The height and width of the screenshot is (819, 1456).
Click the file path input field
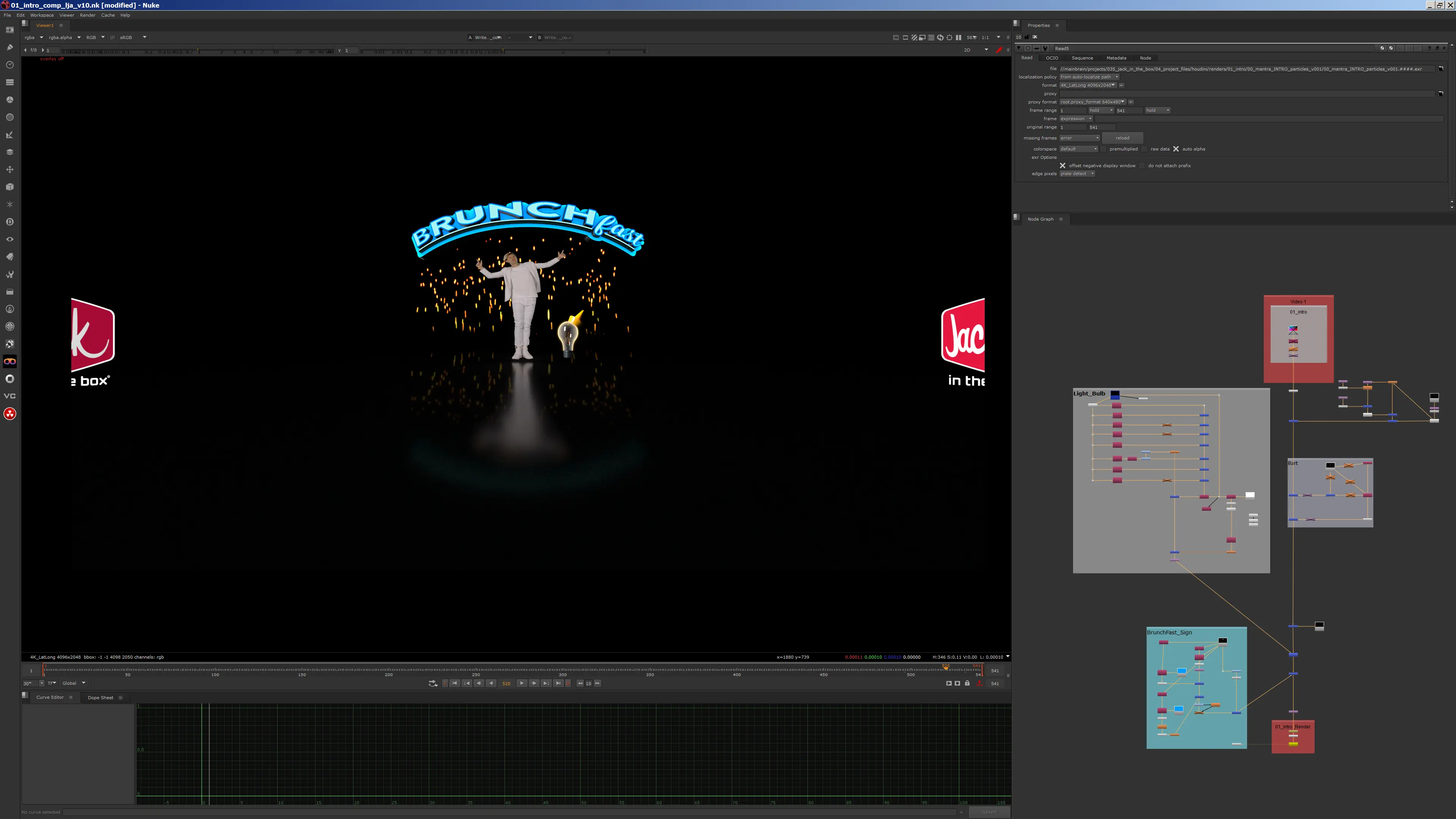[x=1247, y=68]
